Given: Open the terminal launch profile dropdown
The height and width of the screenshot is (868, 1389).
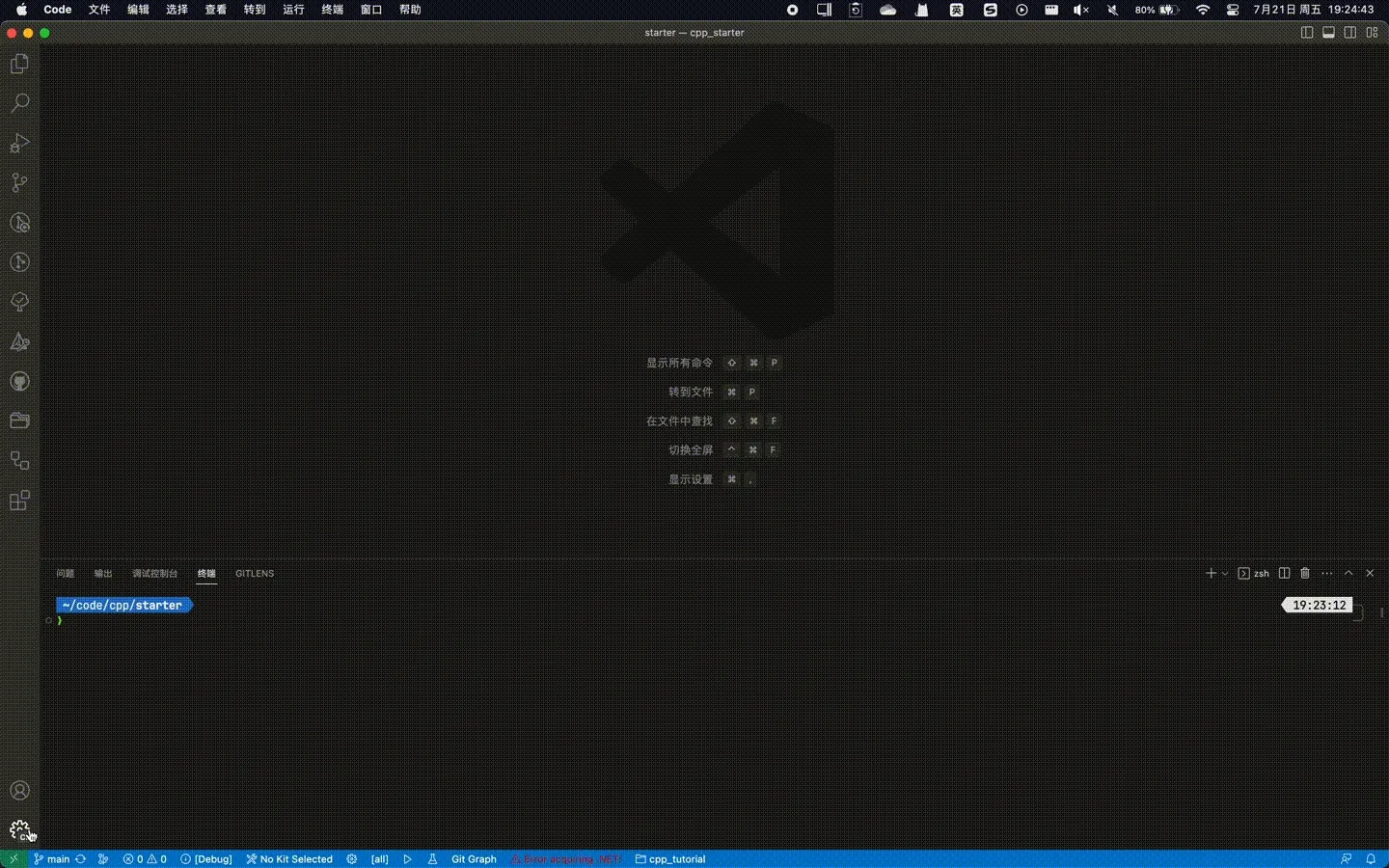Looking at the screenshot, I should tap(1225, 573).
